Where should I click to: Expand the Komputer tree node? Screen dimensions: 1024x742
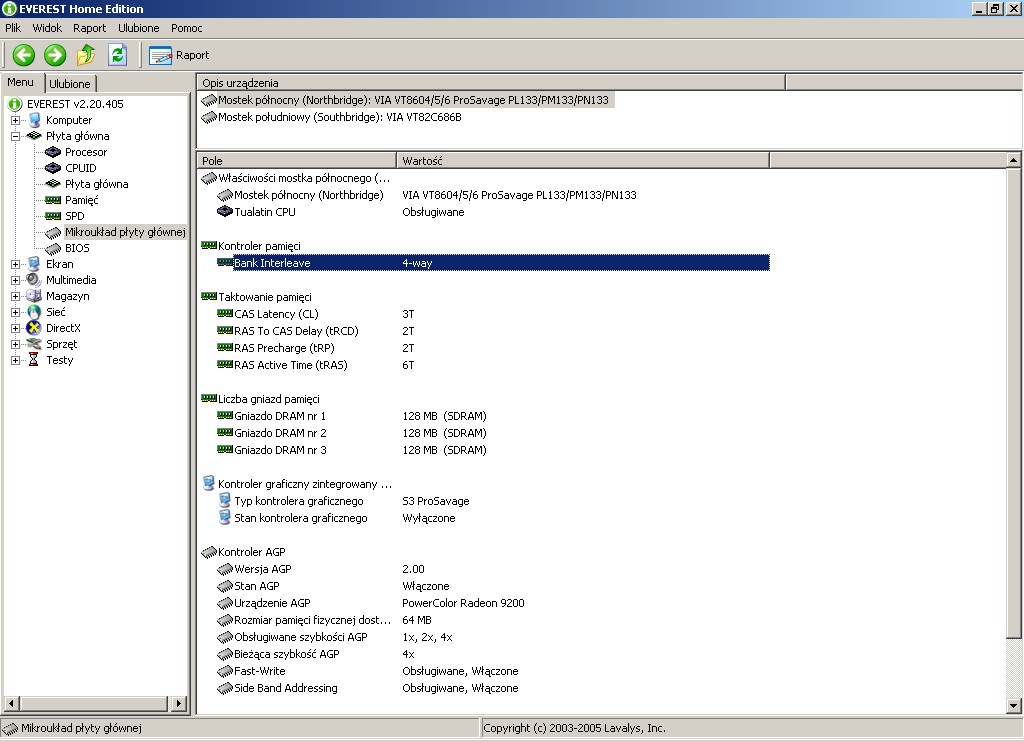point(16,120)
